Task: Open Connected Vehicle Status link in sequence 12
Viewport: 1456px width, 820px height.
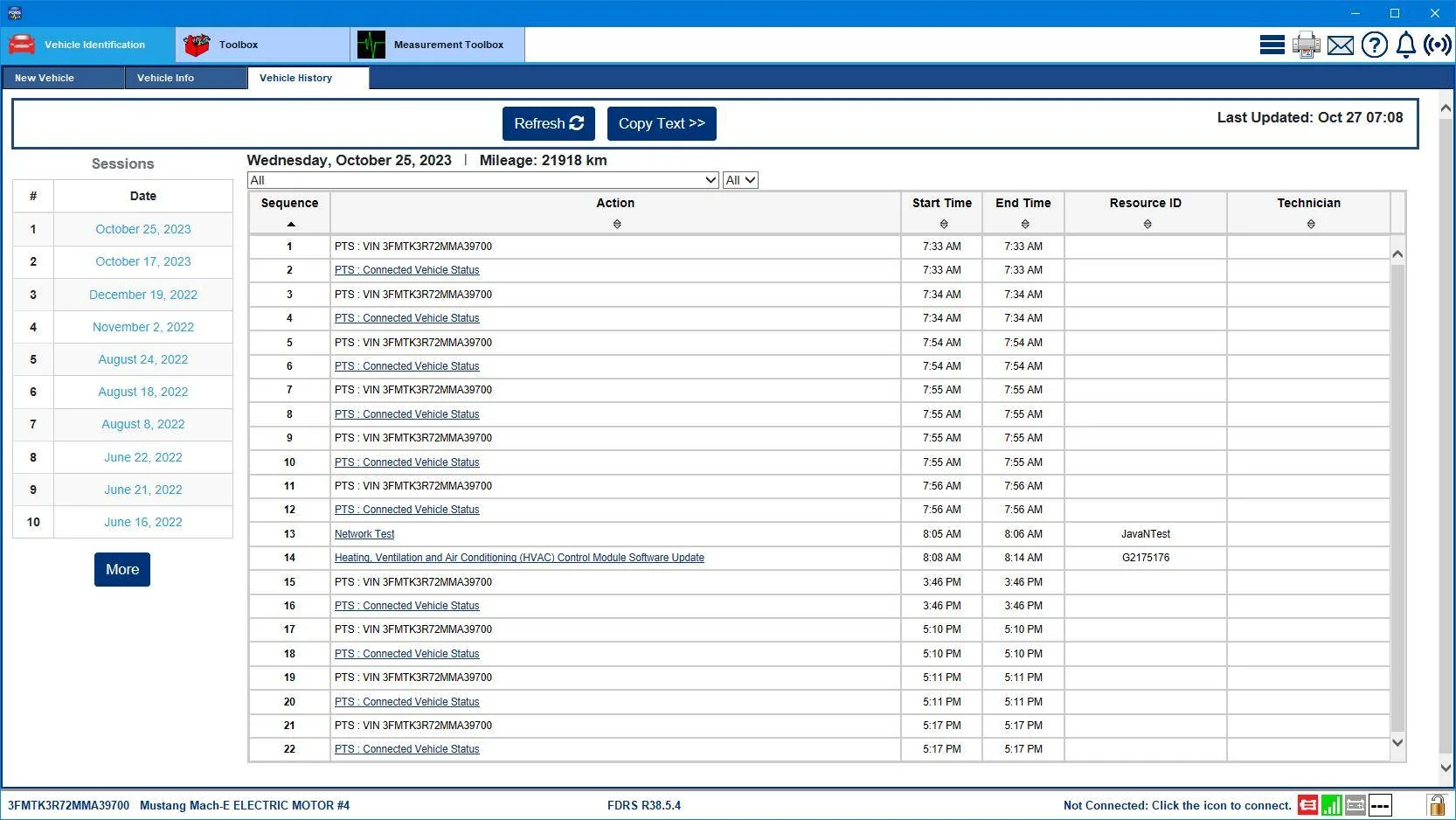Action: (407, 510)
